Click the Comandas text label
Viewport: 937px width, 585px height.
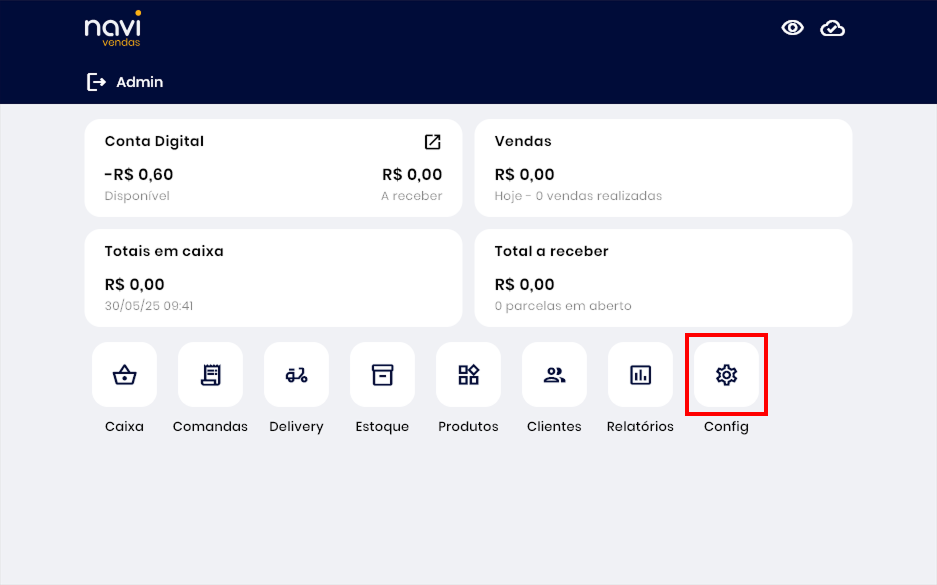tap(210, 427)
